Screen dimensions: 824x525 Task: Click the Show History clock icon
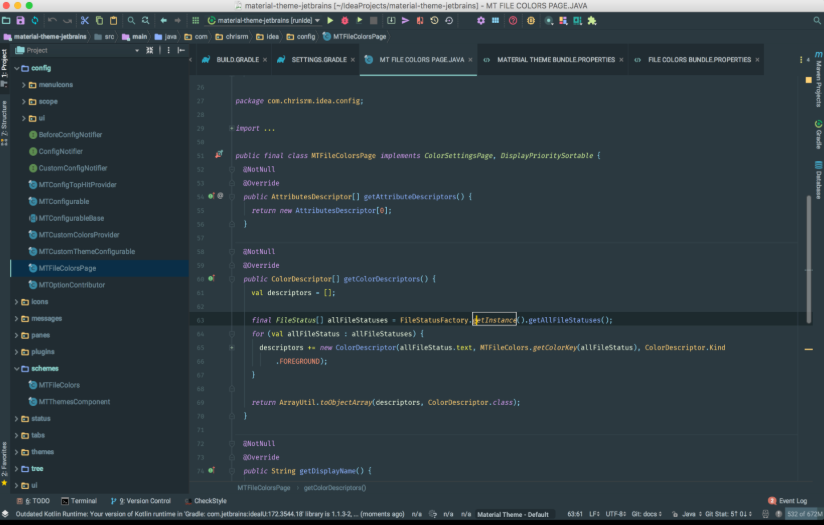pyautogui.click(x=435, y=20)
